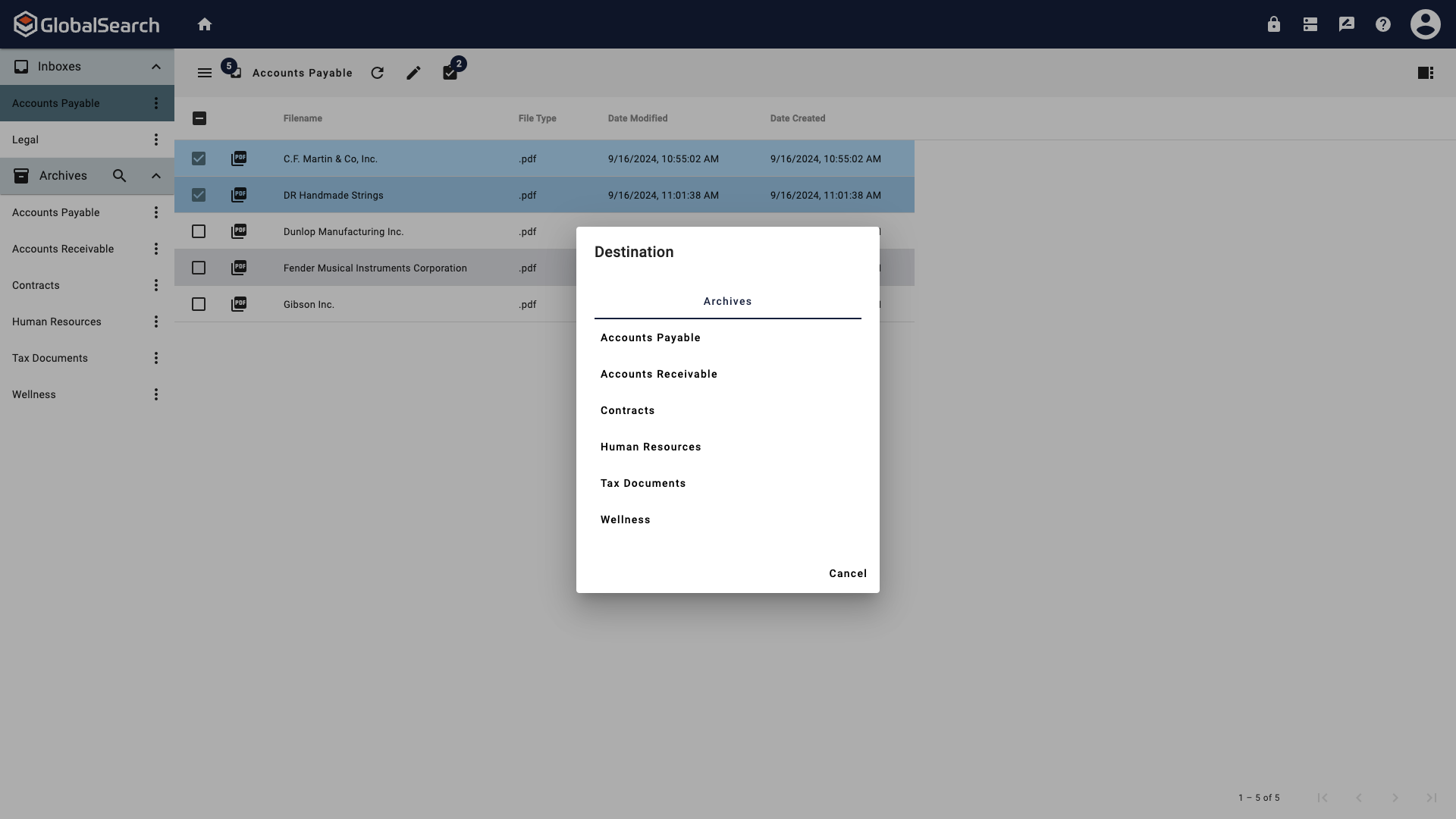Open the help question mark icon
Image resolution: width=1456 pixels, height=819 pixels.
pos(1383,24)
